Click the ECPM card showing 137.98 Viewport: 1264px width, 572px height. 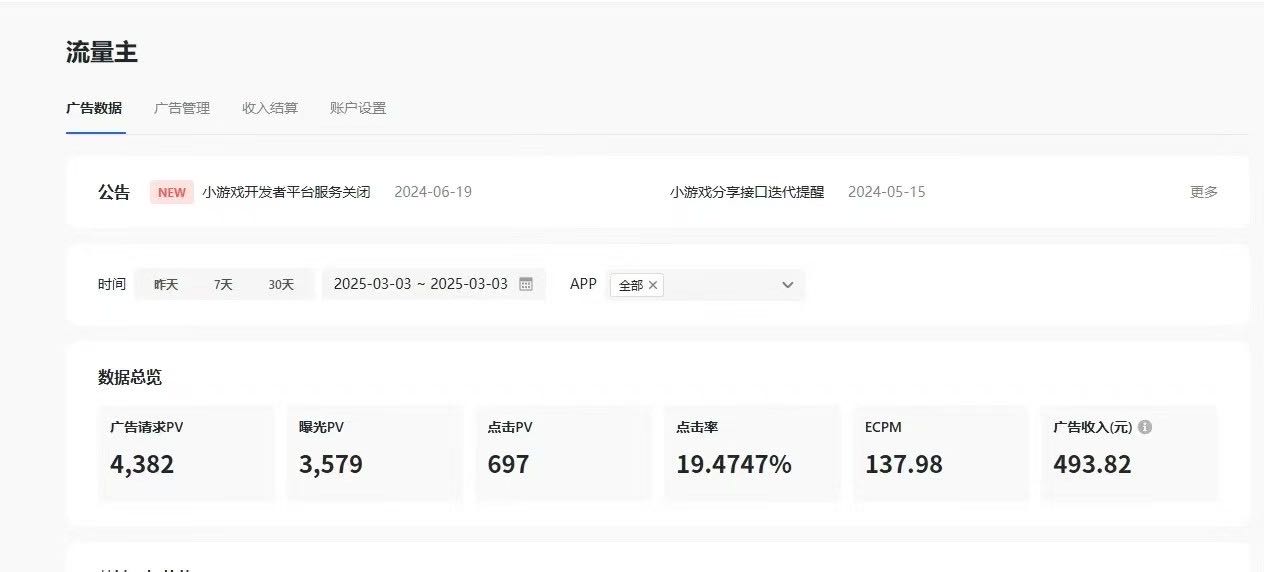pyautogui.click(x=941, y=453)
